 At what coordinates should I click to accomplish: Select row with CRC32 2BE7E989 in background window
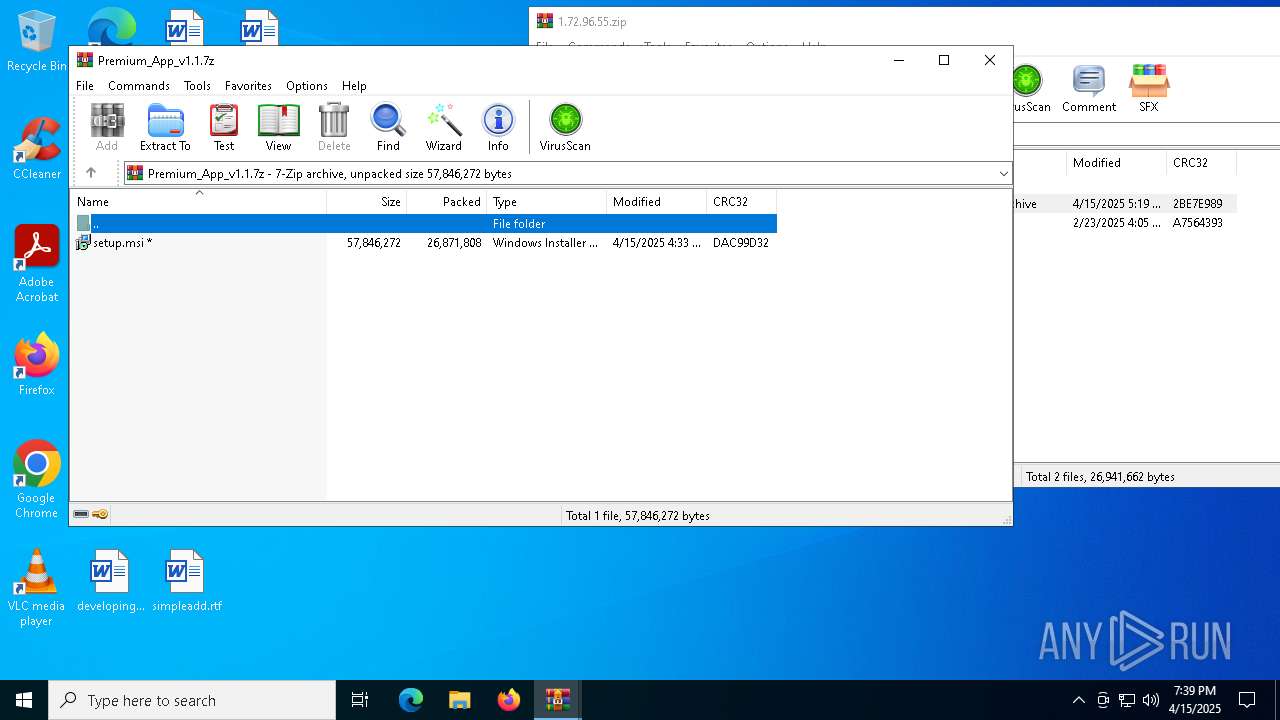(1126, 204)
